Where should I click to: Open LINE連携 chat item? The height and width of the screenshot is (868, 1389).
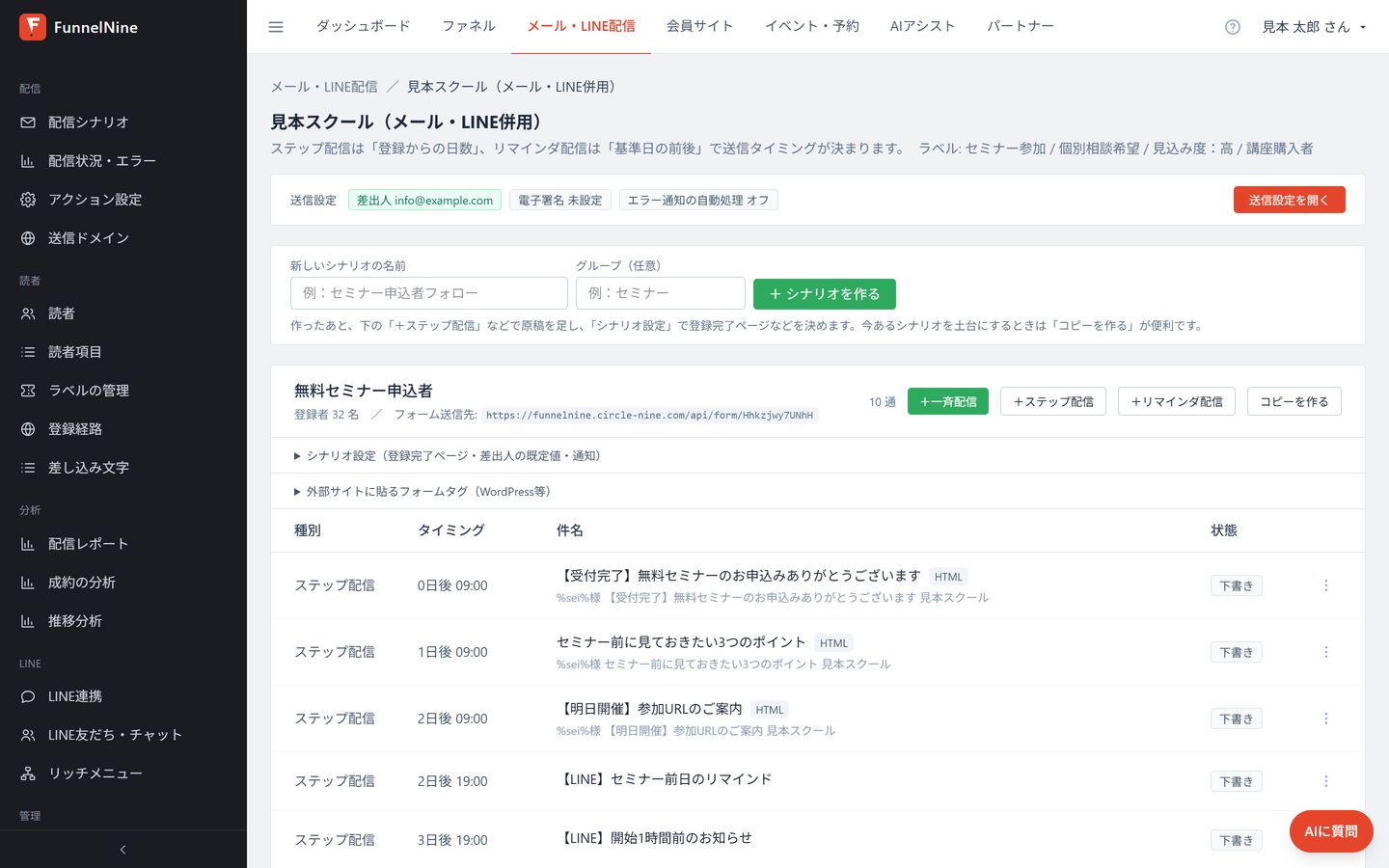(123, 696)
